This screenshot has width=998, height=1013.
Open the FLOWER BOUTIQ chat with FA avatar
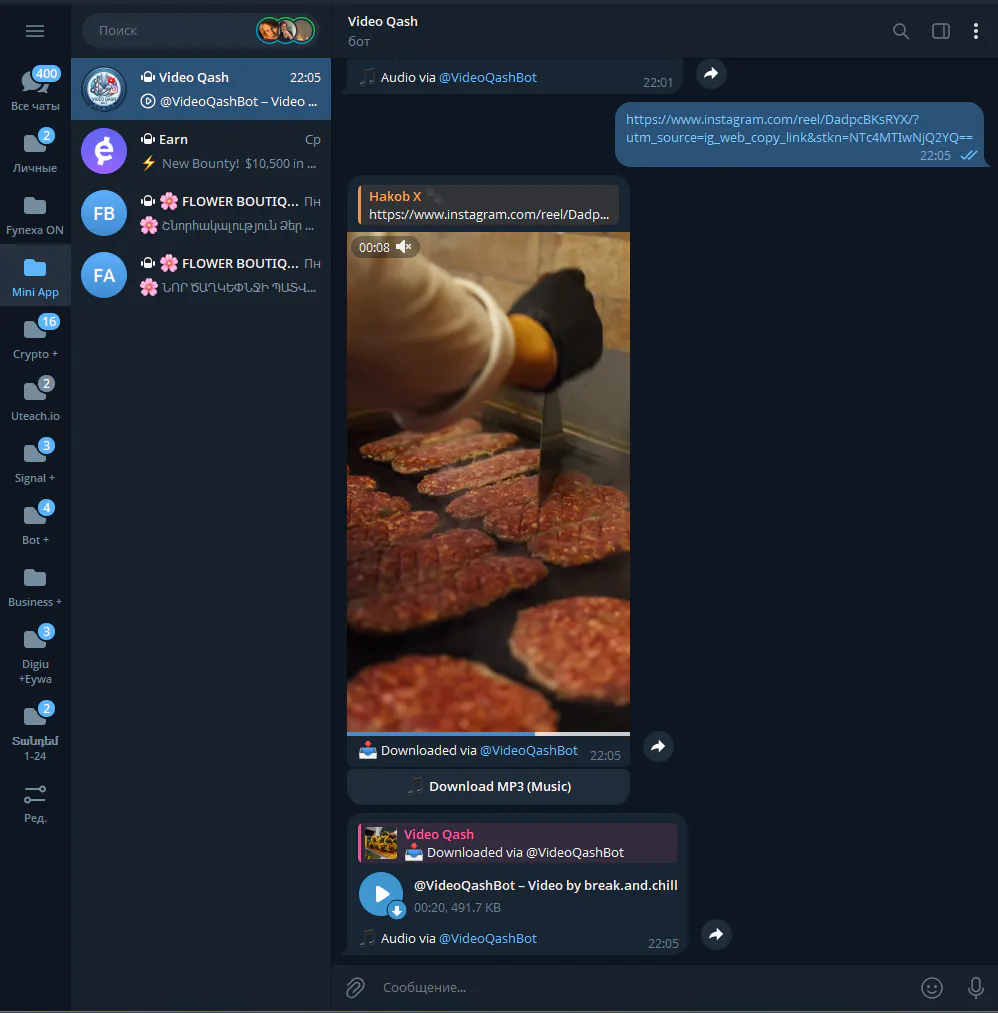tap(201, 275)
